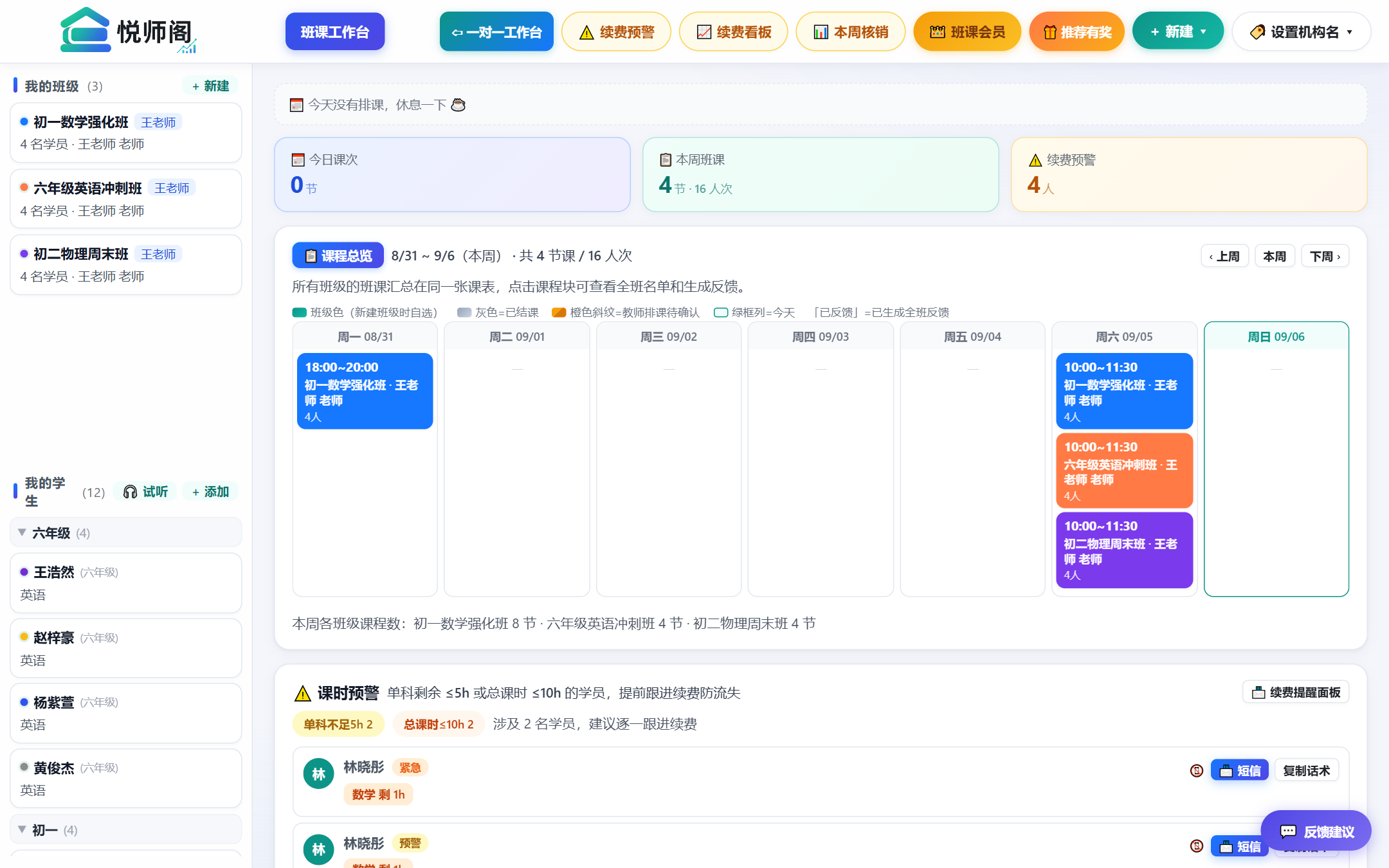This screenshot has width=1389, height=868.
Task: Open the 续费提醒面板 panel
Action: point(1296,692)
